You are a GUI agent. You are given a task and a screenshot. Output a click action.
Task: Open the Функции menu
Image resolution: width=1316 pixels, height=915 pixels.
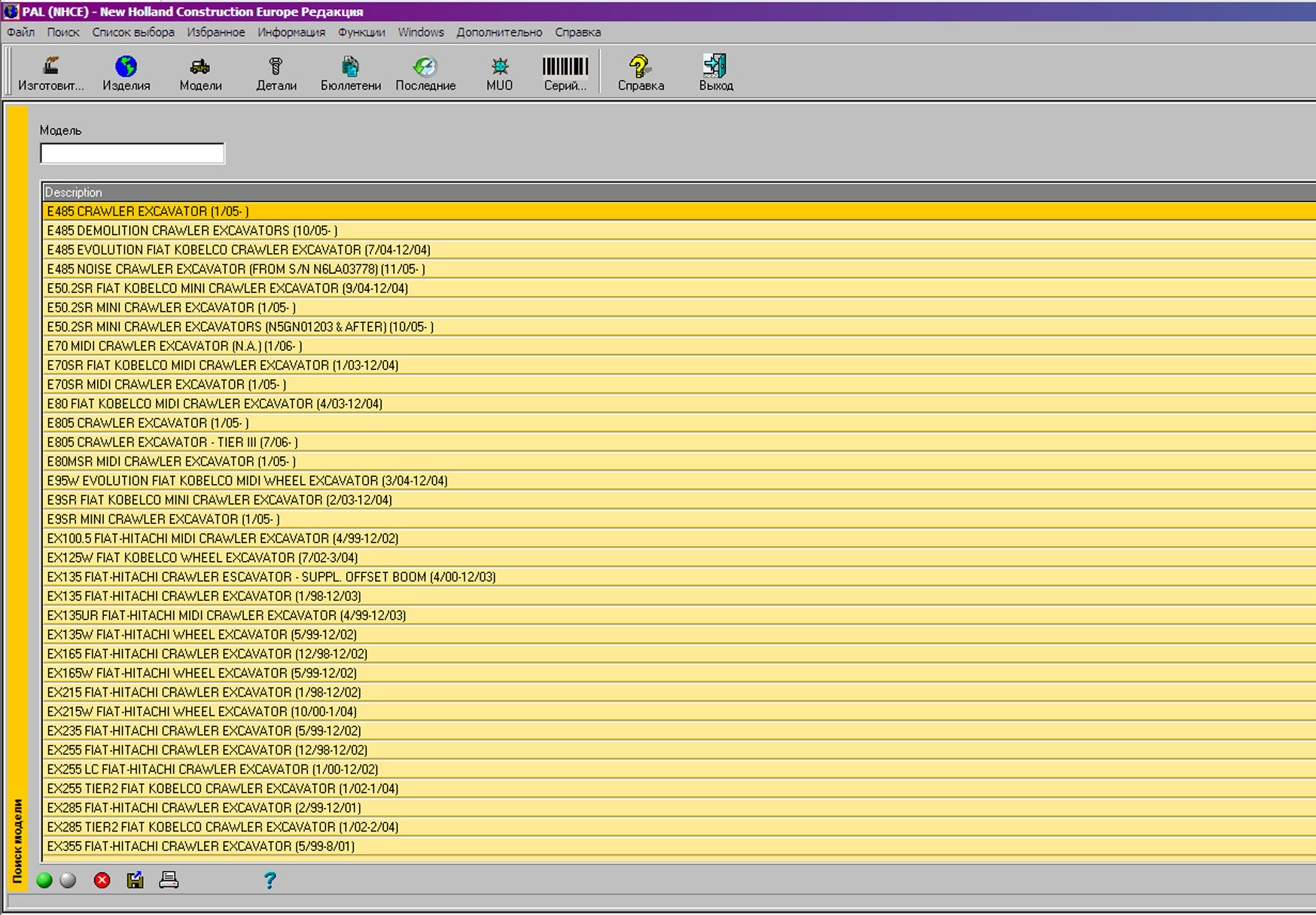(361, 32)
